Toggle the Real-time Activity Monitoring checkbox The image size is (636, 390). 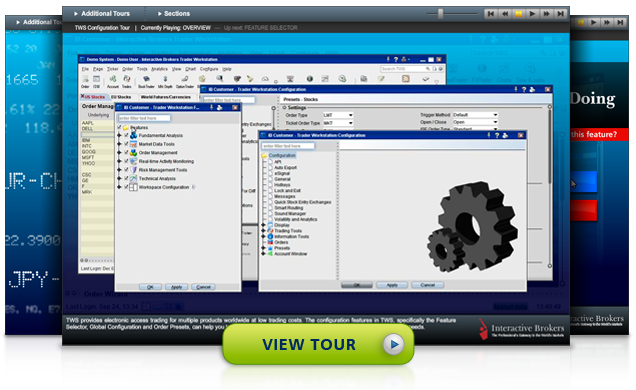click(x=126, y=161)
